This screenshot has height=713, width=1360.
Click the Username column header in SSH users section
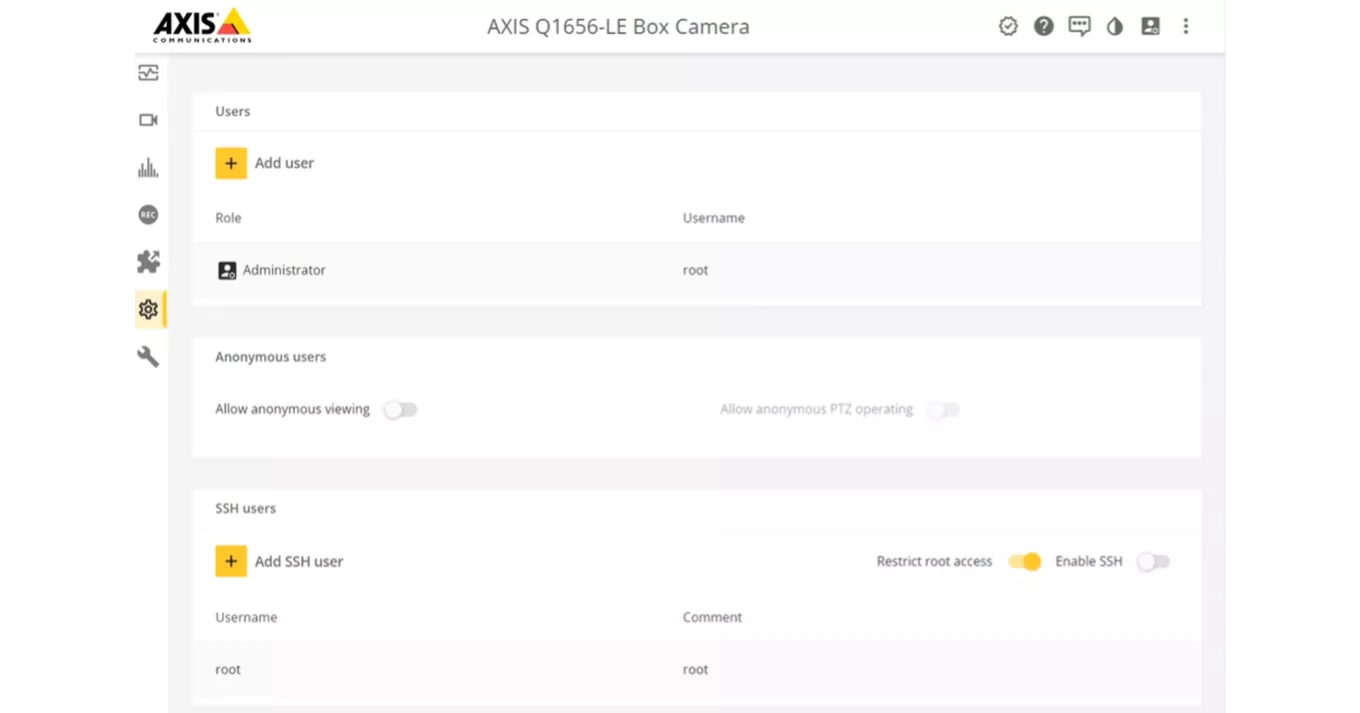(246, 617)
